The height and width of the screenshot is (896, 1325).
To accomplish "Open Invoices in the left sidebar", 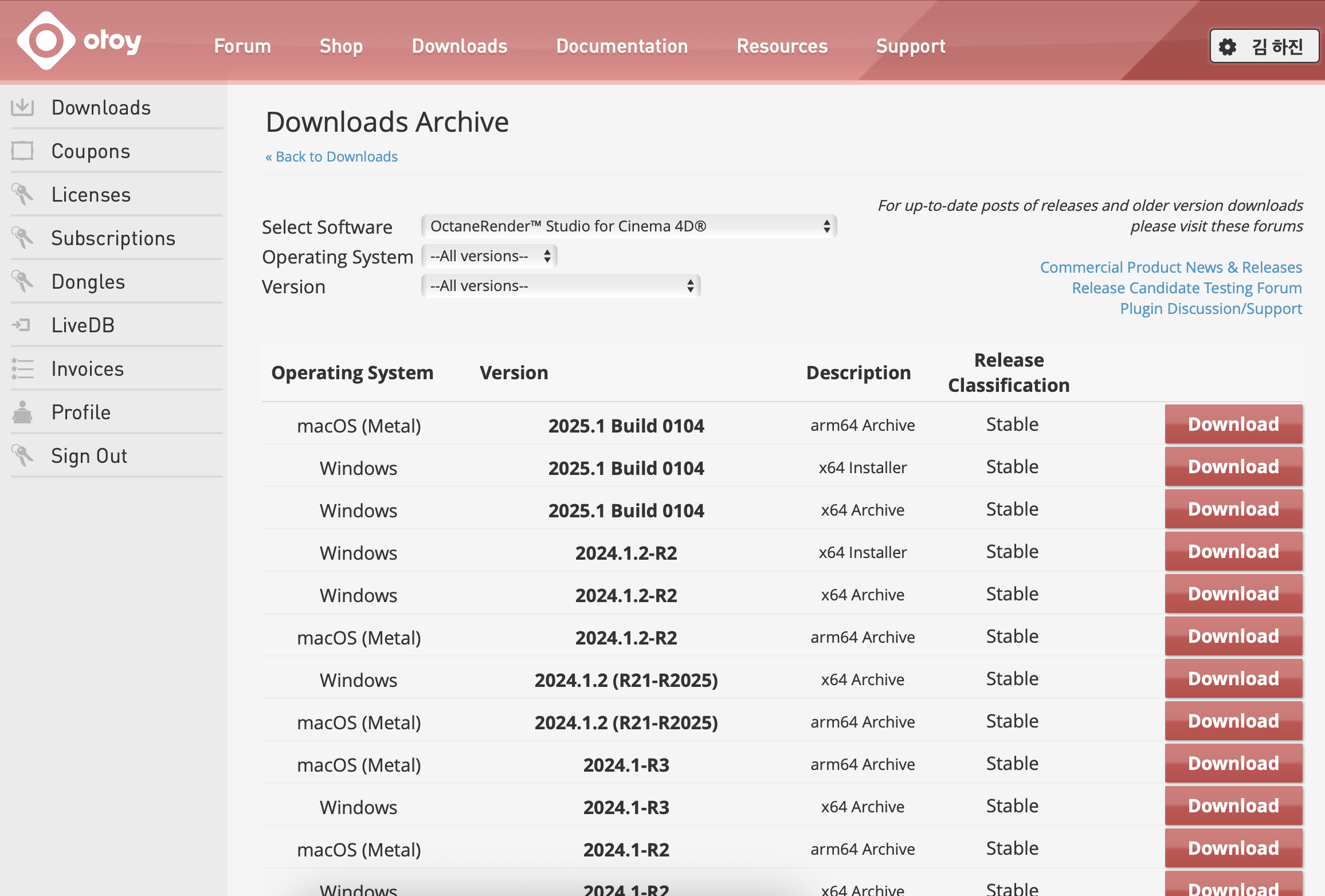I will click(x=117, y=368).
